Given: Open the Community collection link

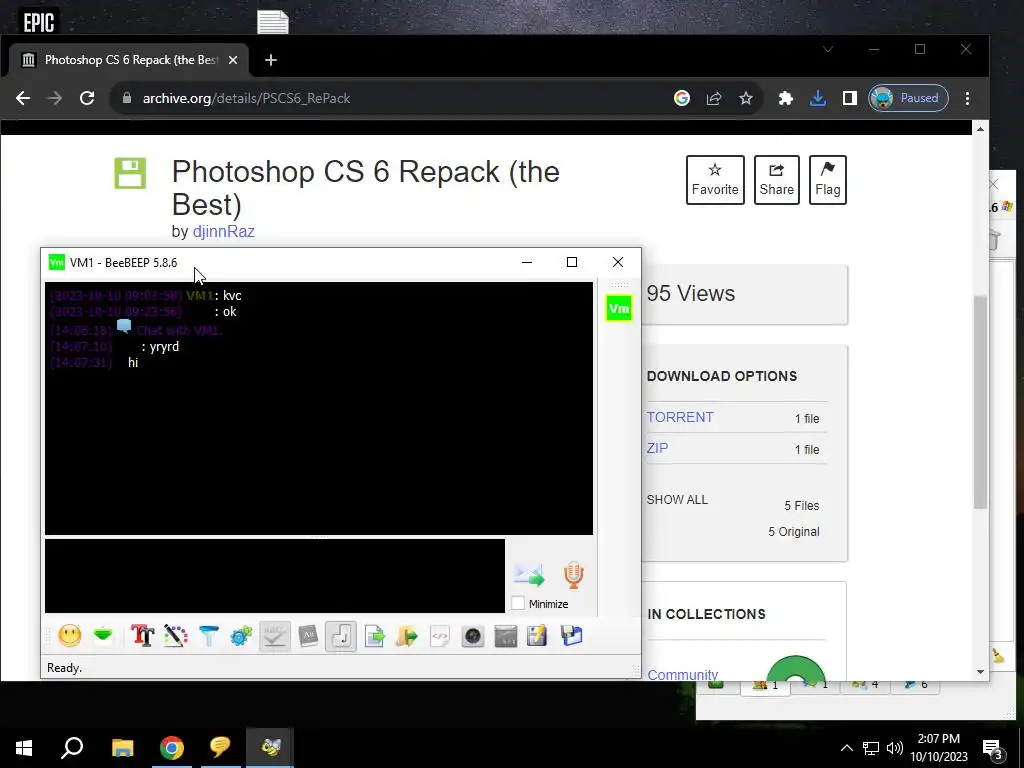Looking at the screenshot, I should pos(682,674).
